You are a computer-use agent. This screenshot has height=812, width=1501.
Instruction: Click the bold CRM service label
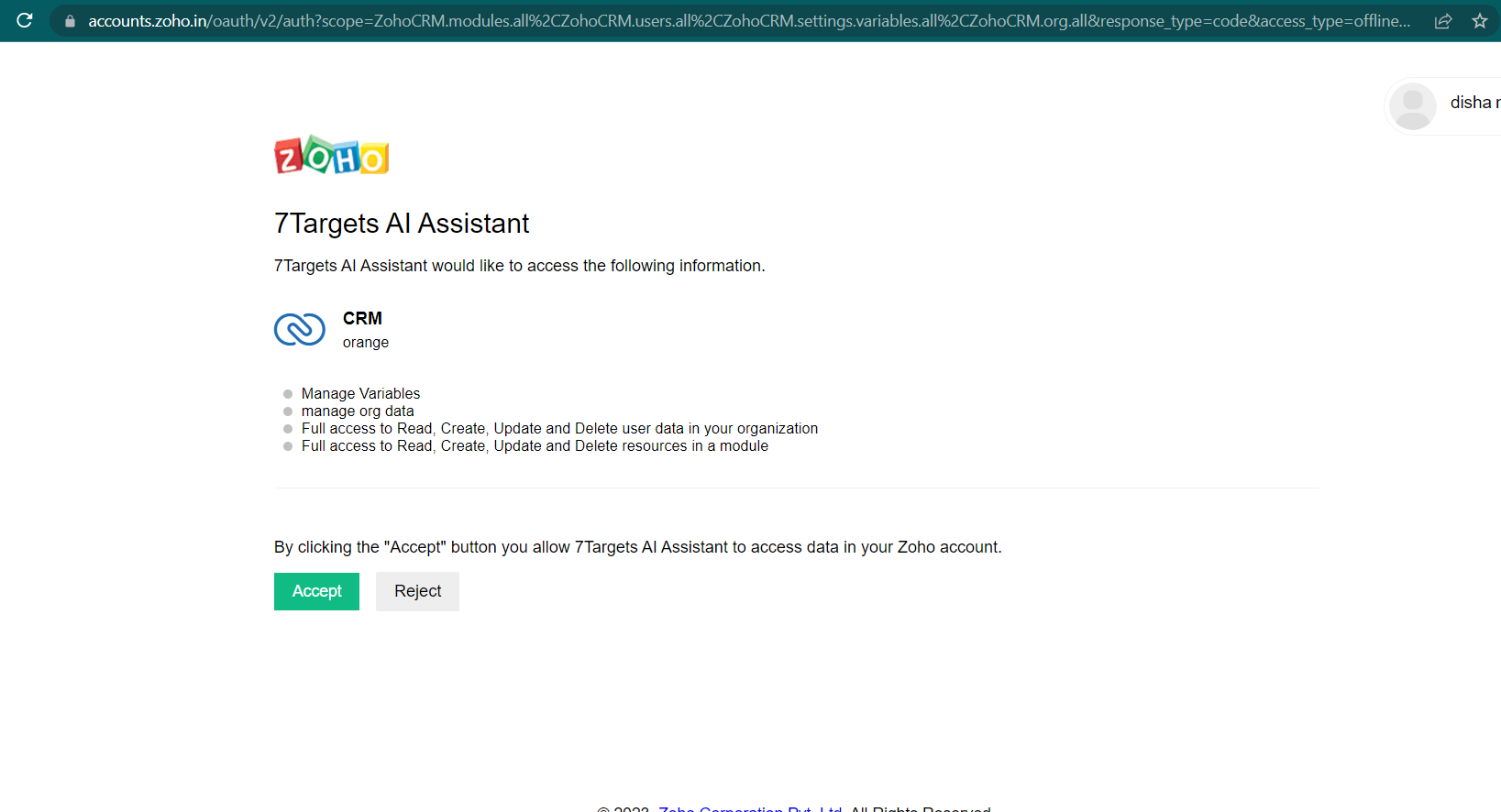[362, 318]
